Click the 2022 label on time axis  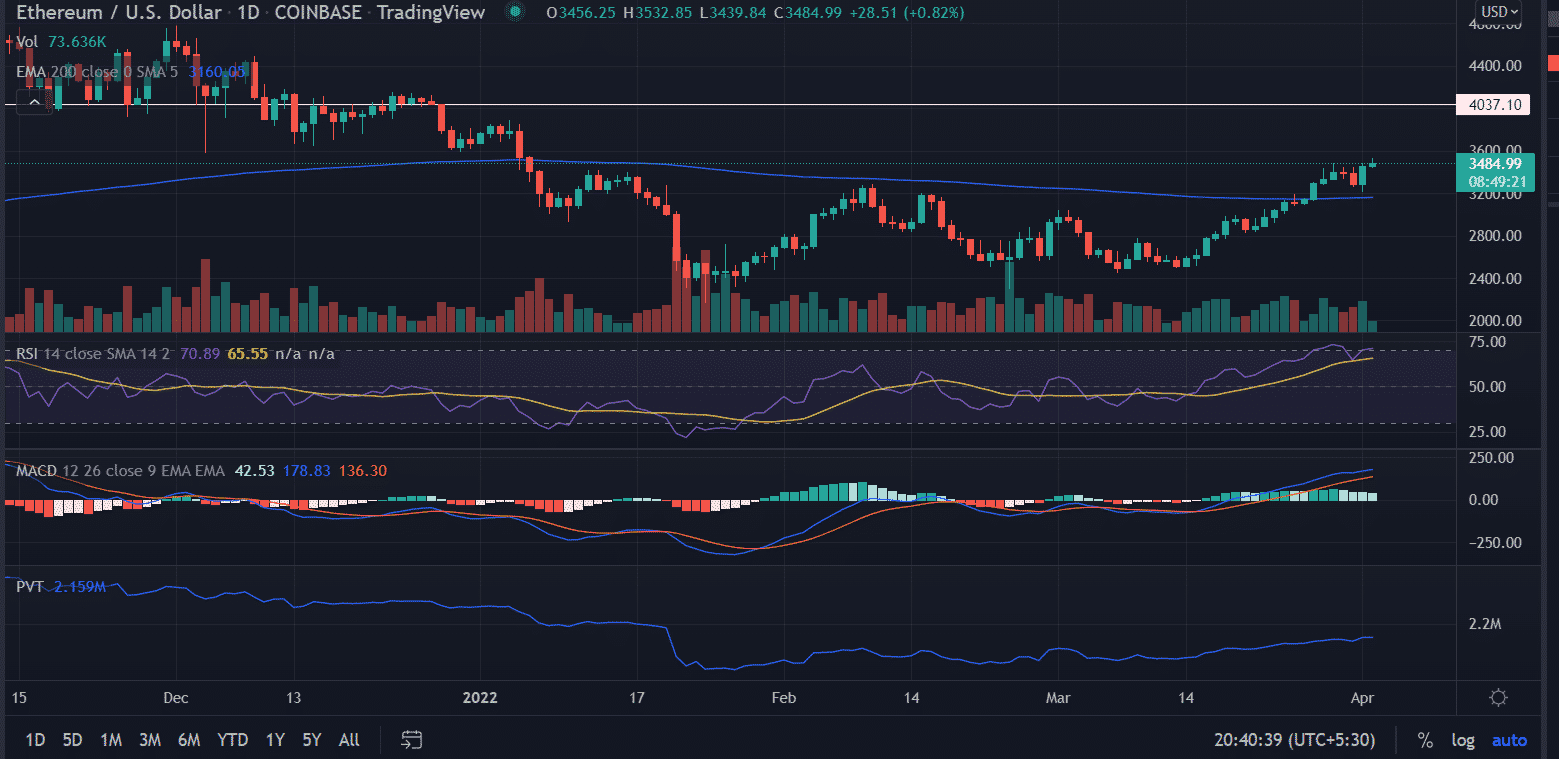click(478, 696)
